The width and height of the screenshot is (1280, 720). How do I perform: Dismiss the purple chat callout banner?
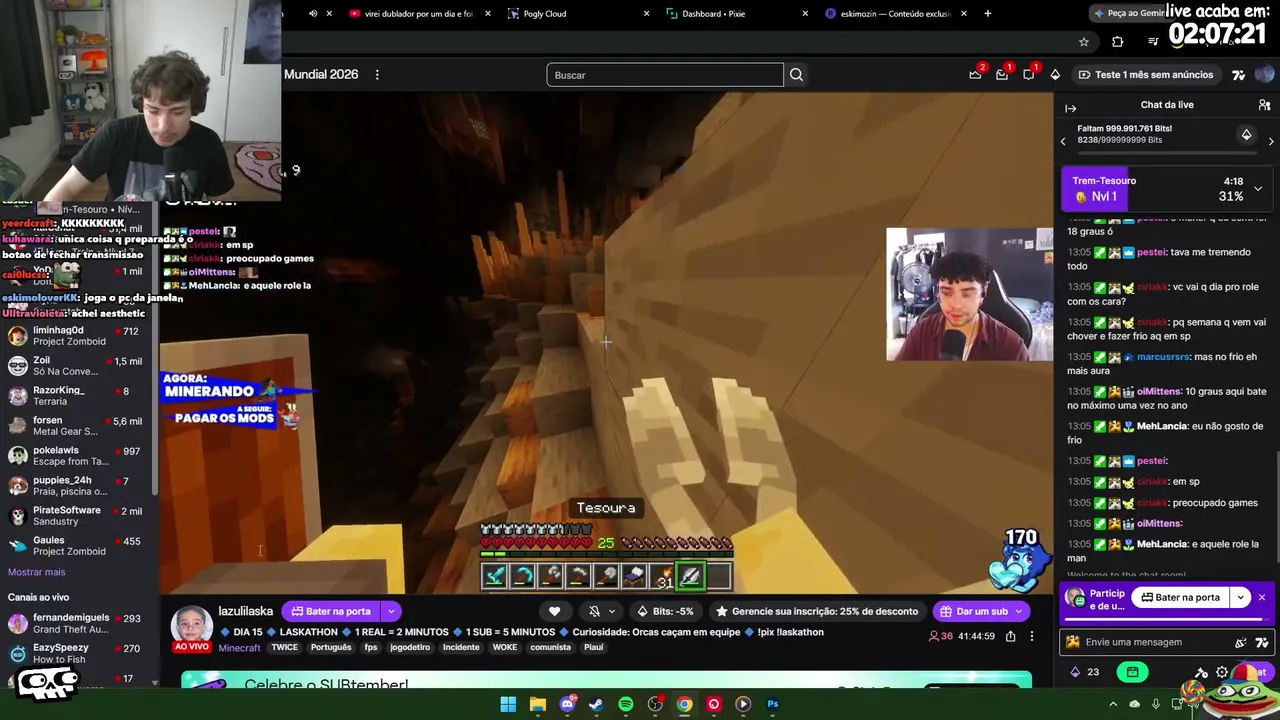click(1262, 597)
